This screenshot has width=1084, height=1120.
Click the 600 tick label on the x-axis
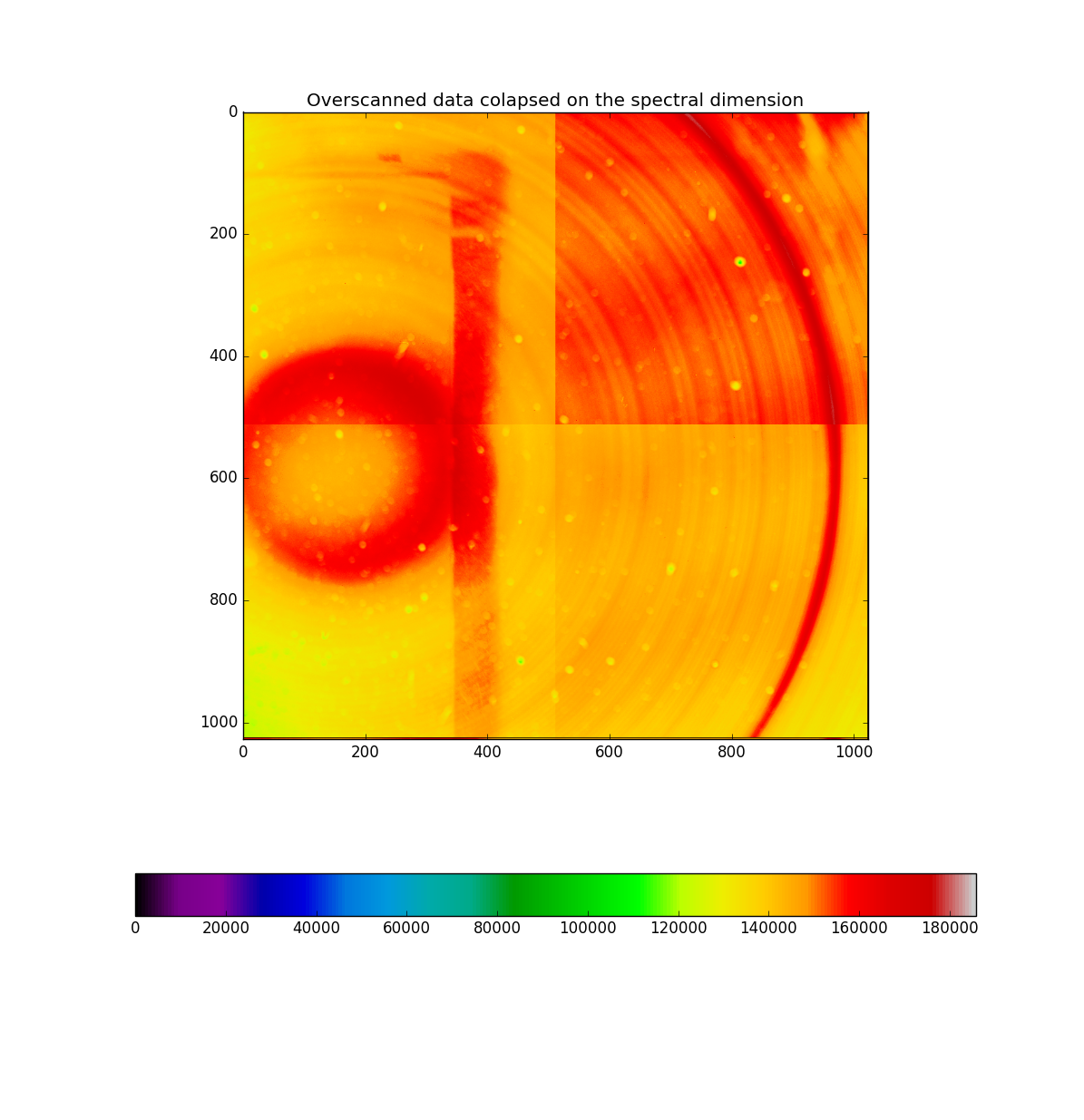tap(609, 752)
